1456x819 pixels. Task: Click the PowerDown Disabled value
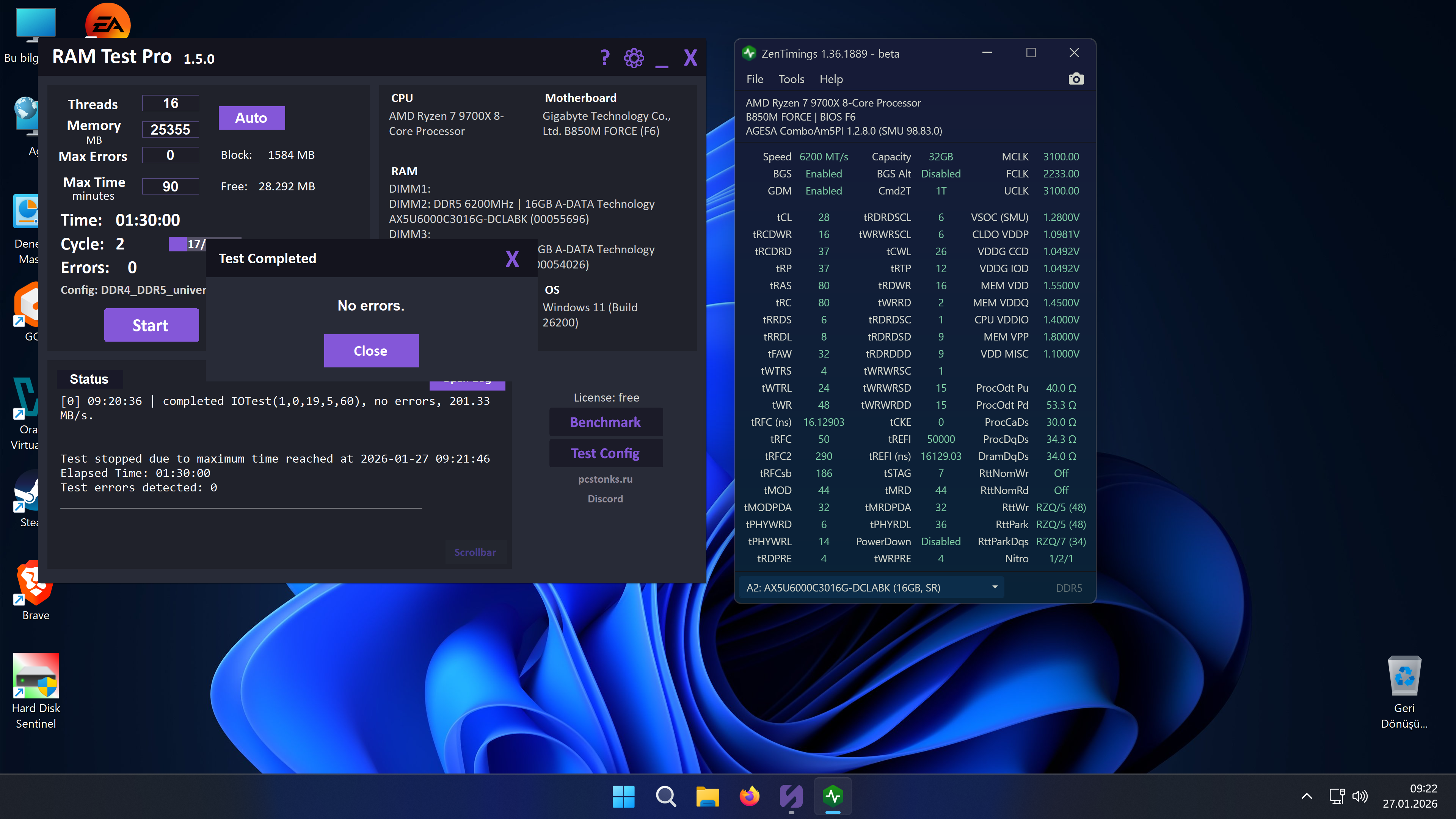[940, 541]
